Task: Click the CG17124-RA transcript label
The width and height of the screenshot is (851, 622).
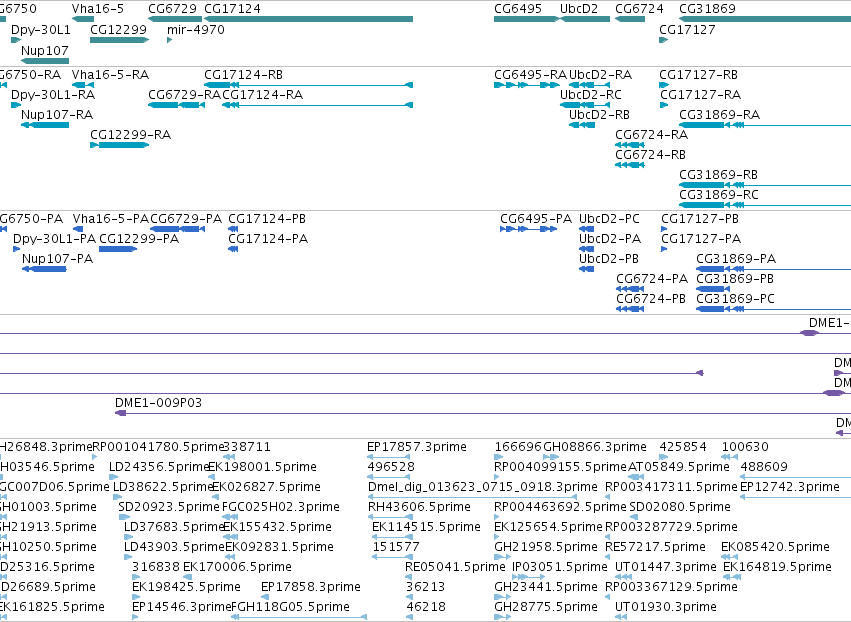Action: pos(263,94)
